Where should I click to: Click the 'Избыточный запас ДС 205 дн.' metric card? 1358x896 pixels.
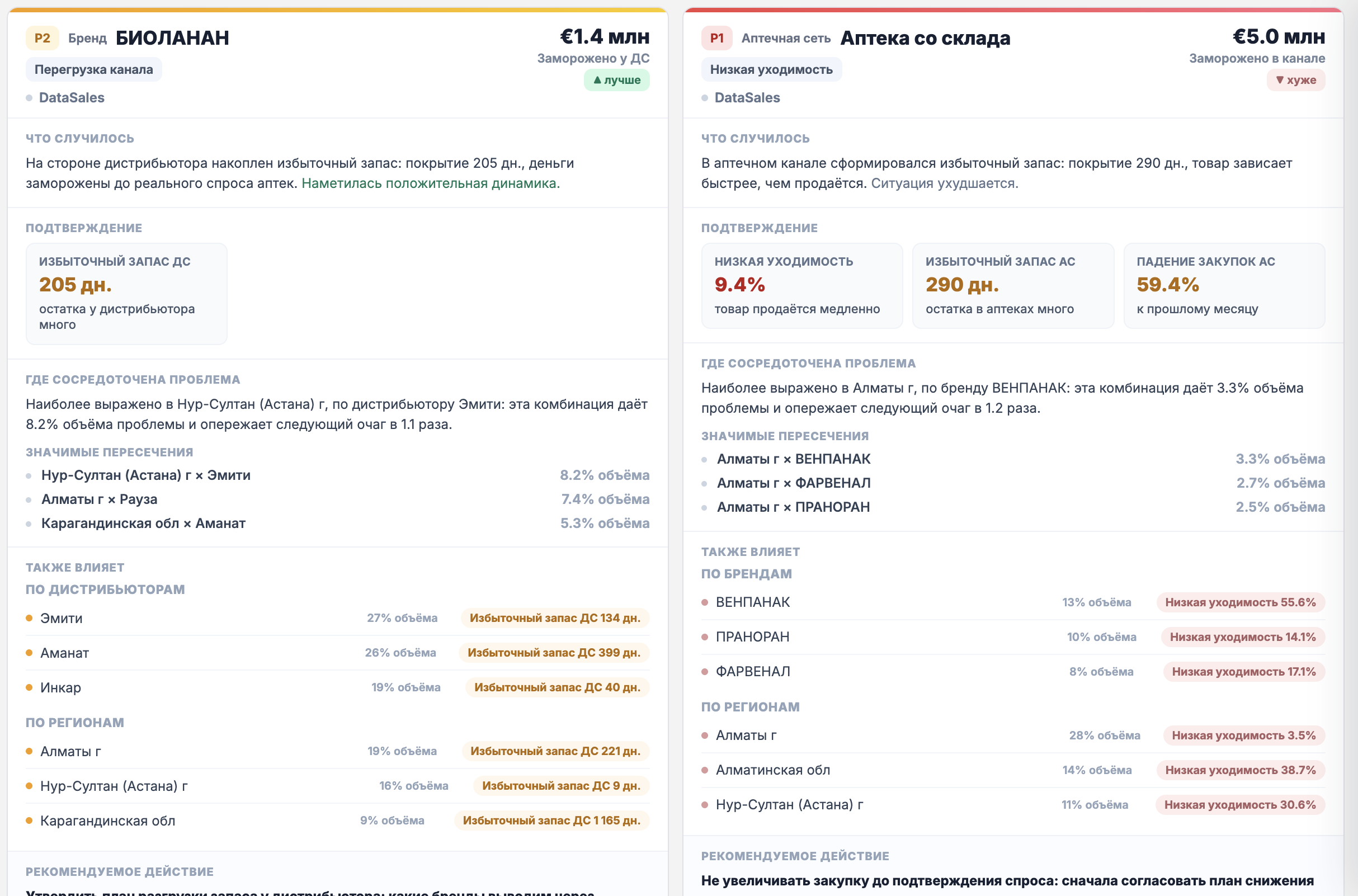(x=126, y=294)
